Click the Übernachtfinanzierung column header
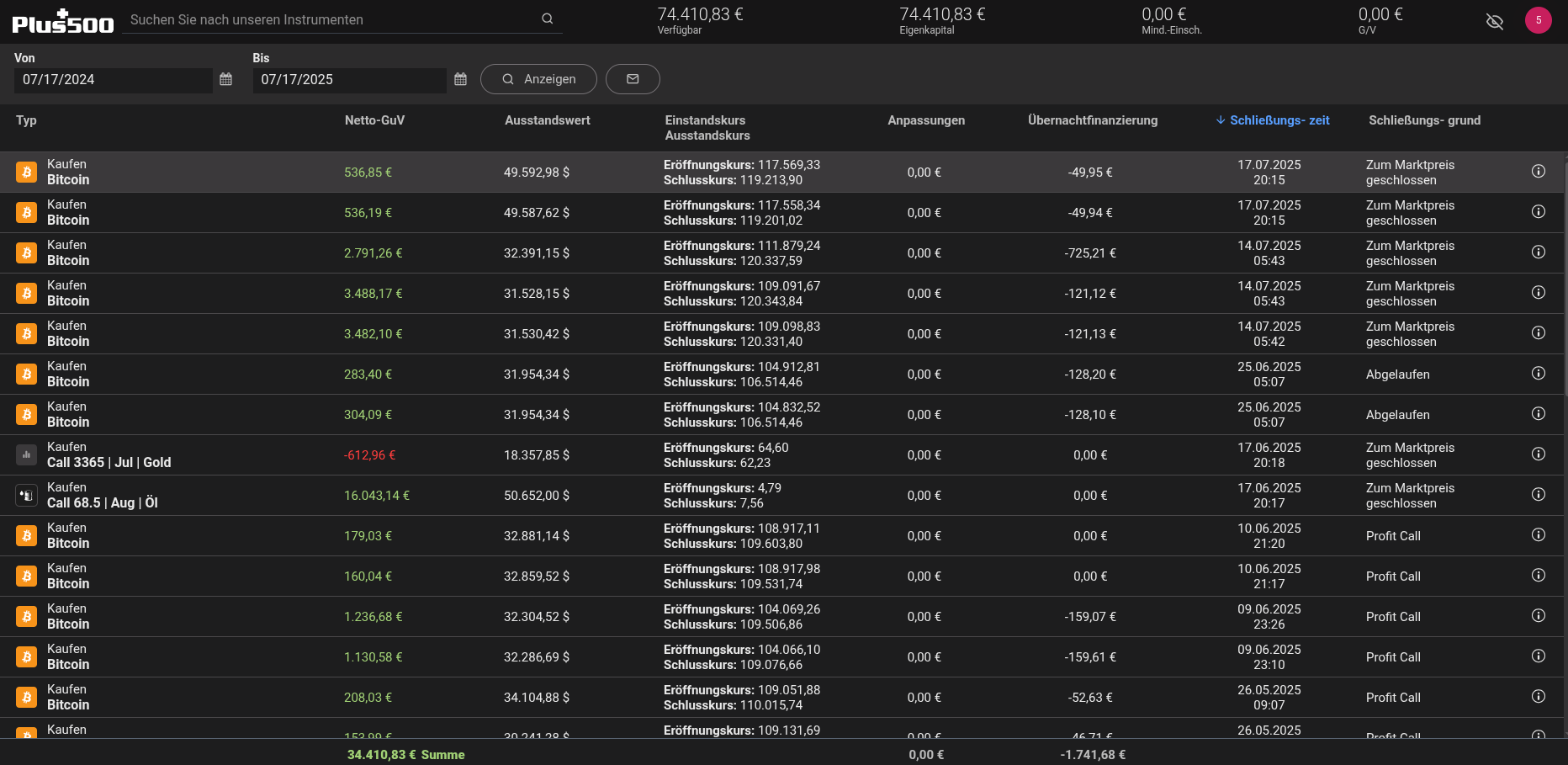 click(x=1092, y=120)
